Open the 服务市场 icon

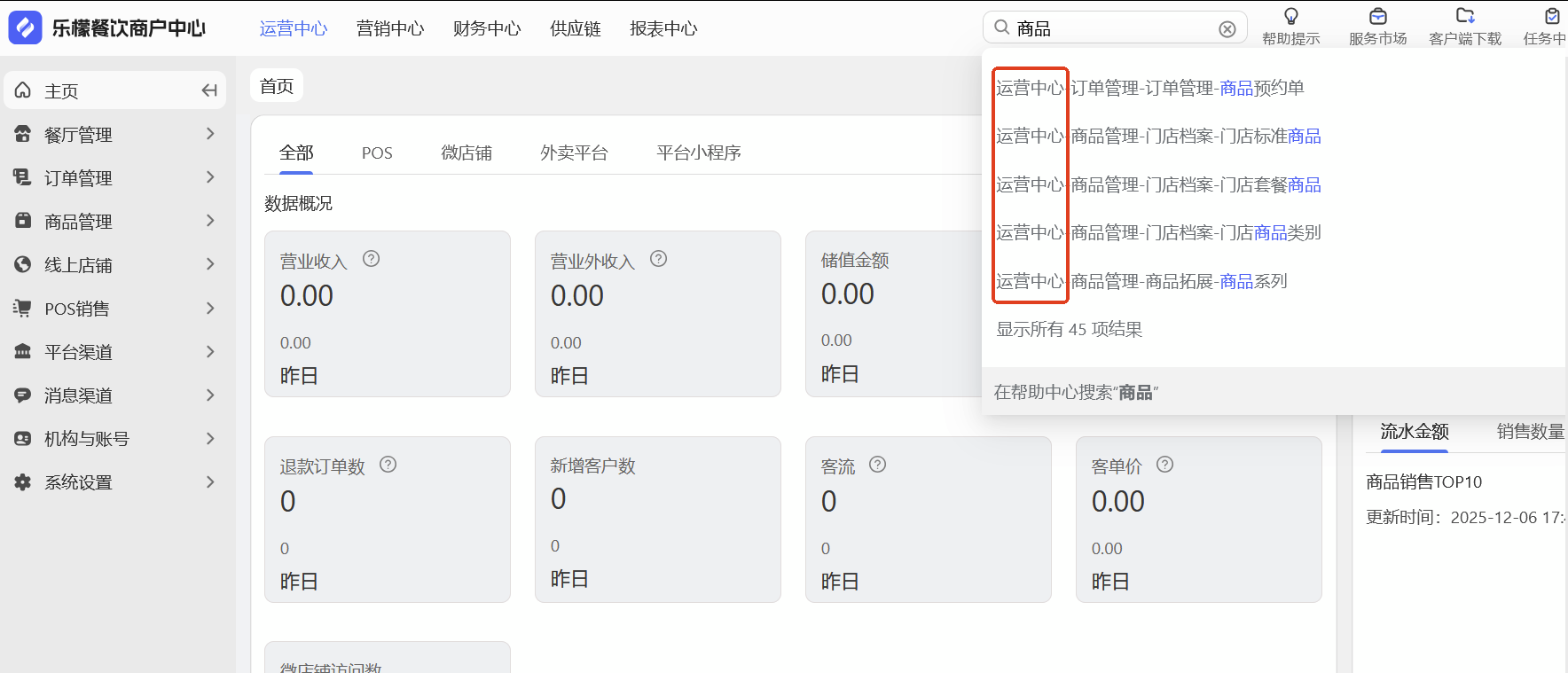tap(1377, 17)
